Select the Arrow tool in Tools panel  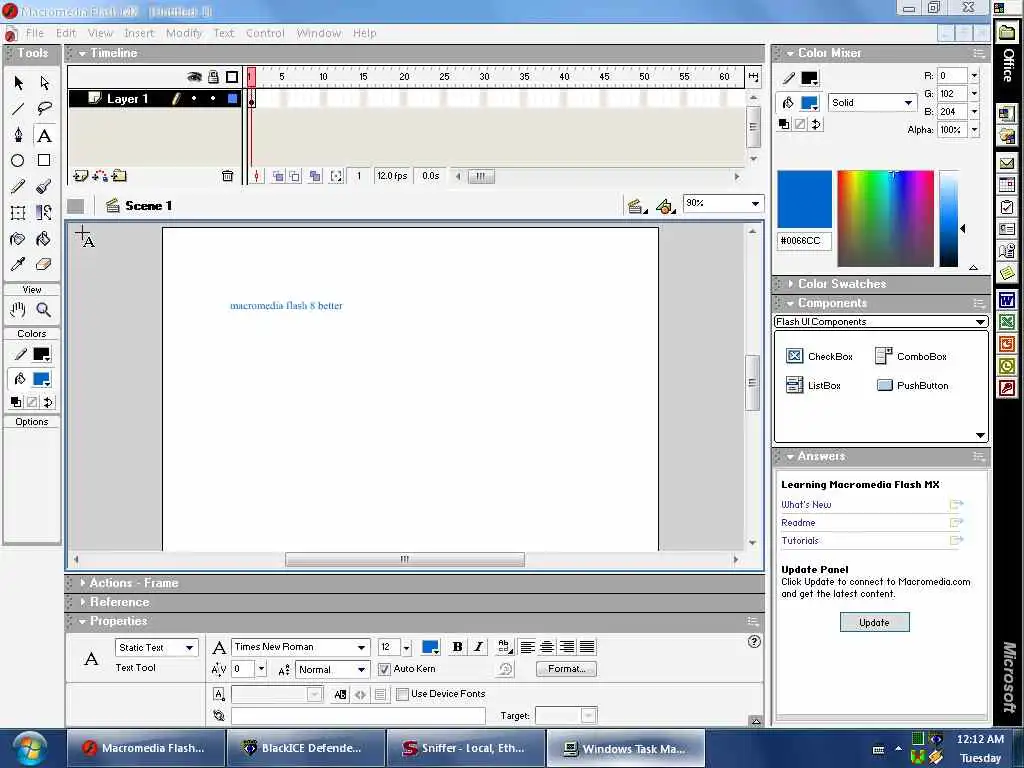click(18, 83)
